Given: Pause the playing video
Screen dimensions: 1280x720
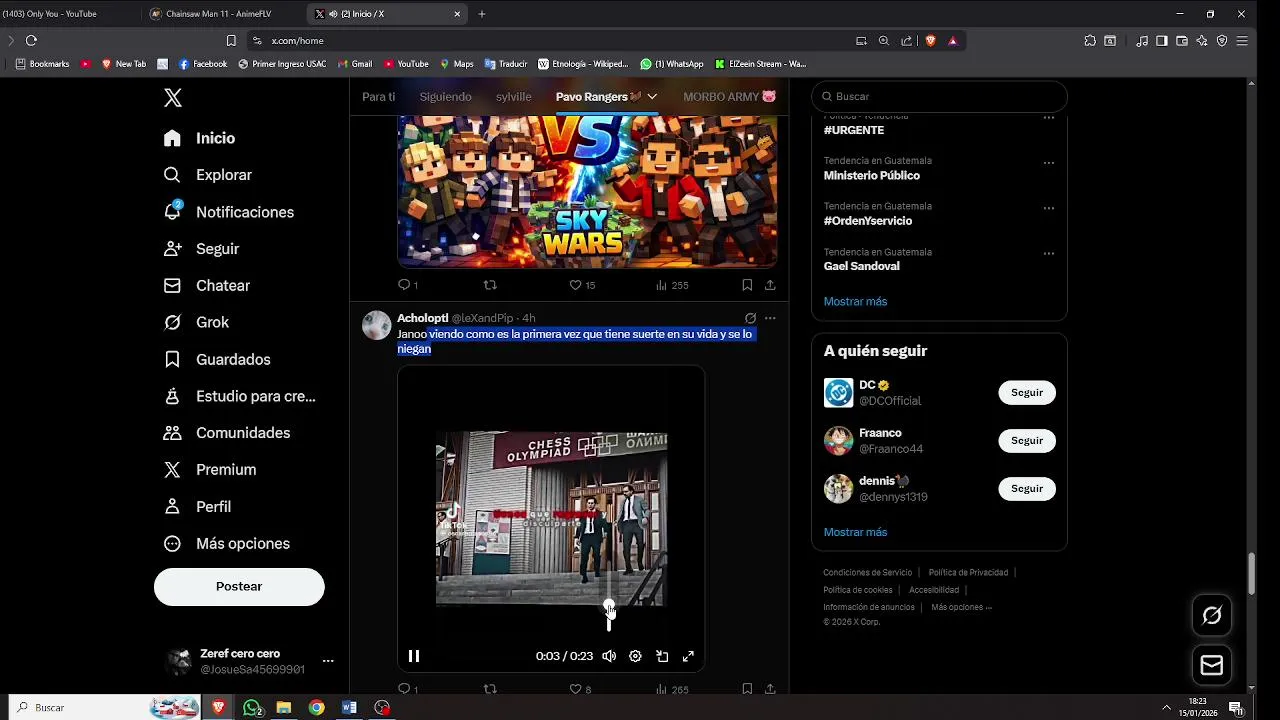Looking at the screenshot, I should coord(413,656).
